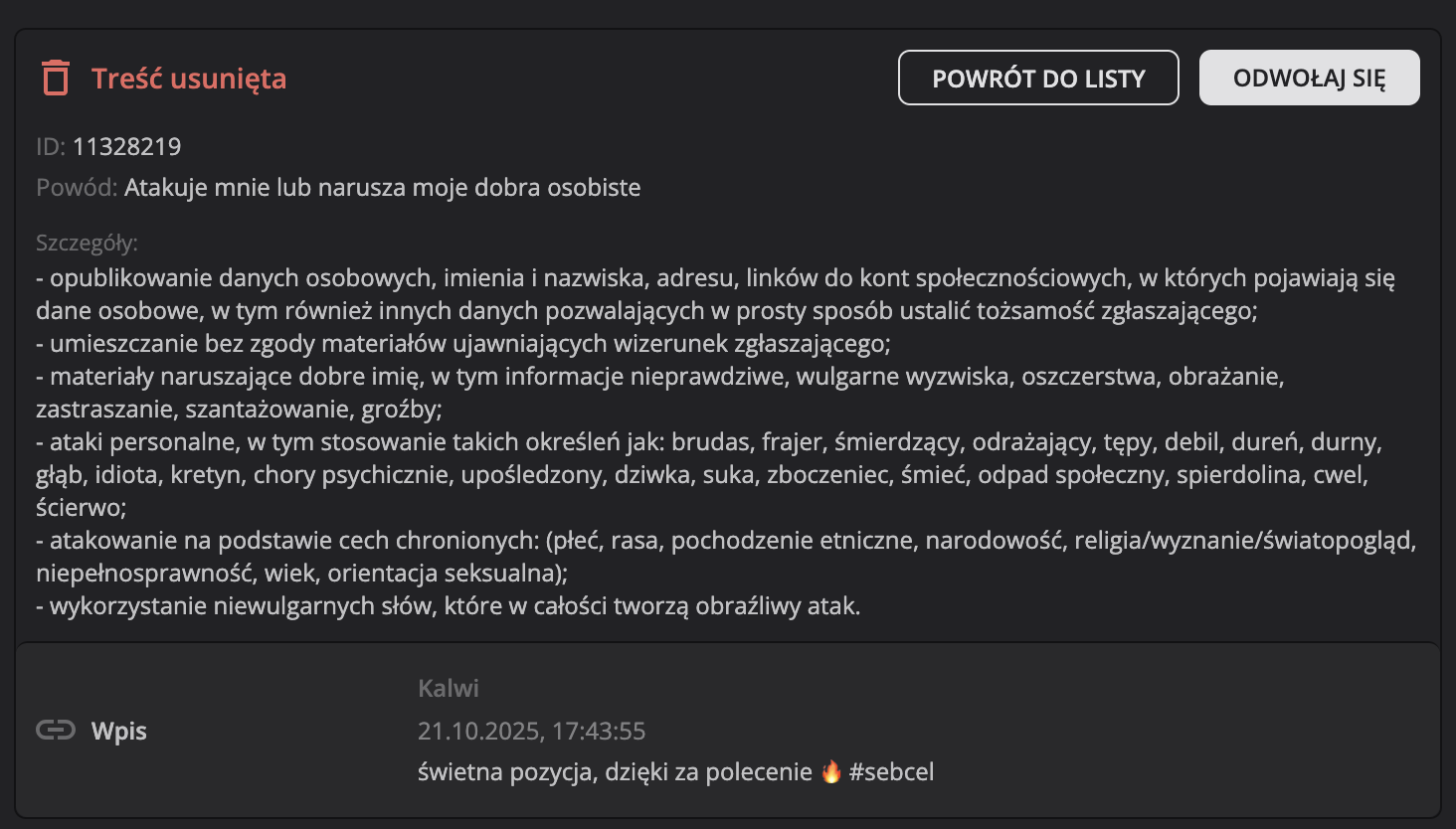
Task: Click the last line about niewulgarnych słów
Action: coord(449,605)
